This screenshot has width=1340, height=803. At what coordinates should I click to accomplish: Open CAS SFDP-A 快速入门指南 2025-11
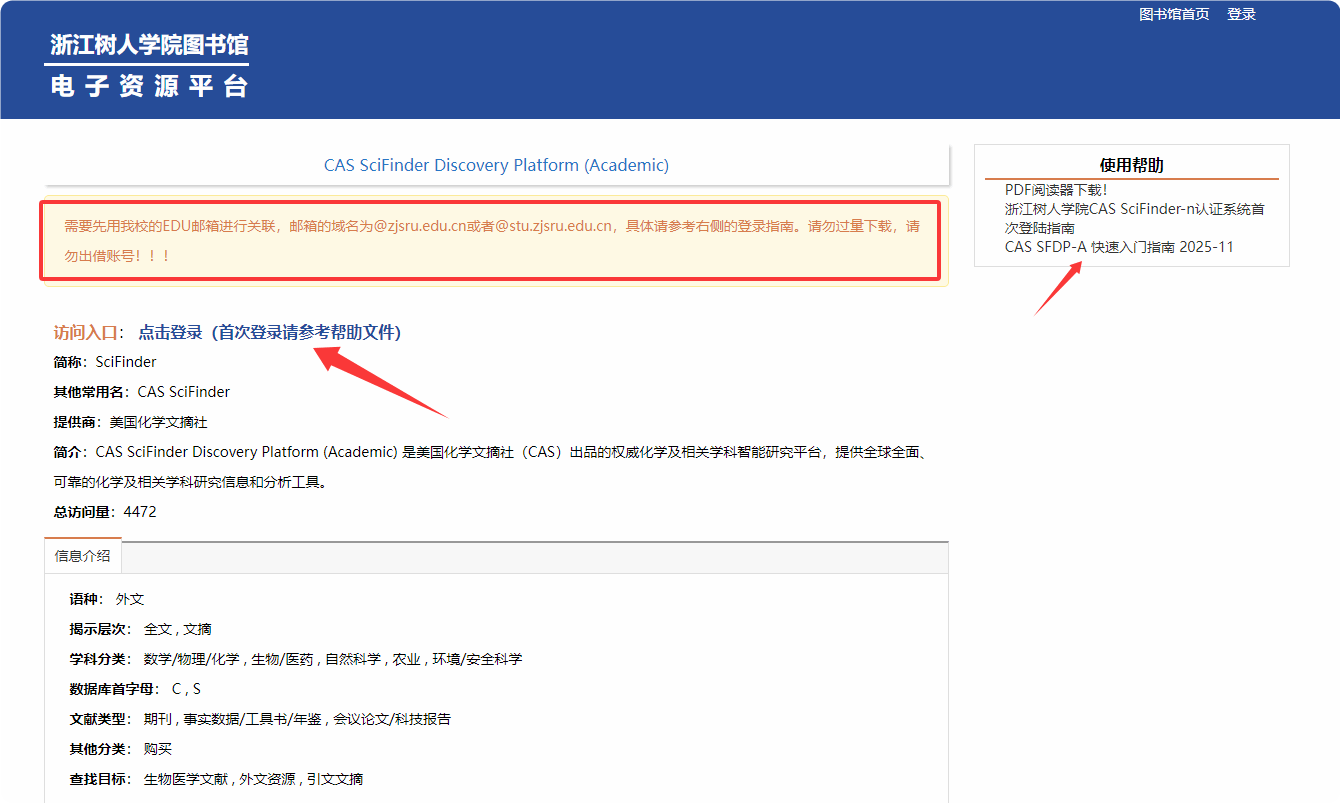[x=1119, y=247]
